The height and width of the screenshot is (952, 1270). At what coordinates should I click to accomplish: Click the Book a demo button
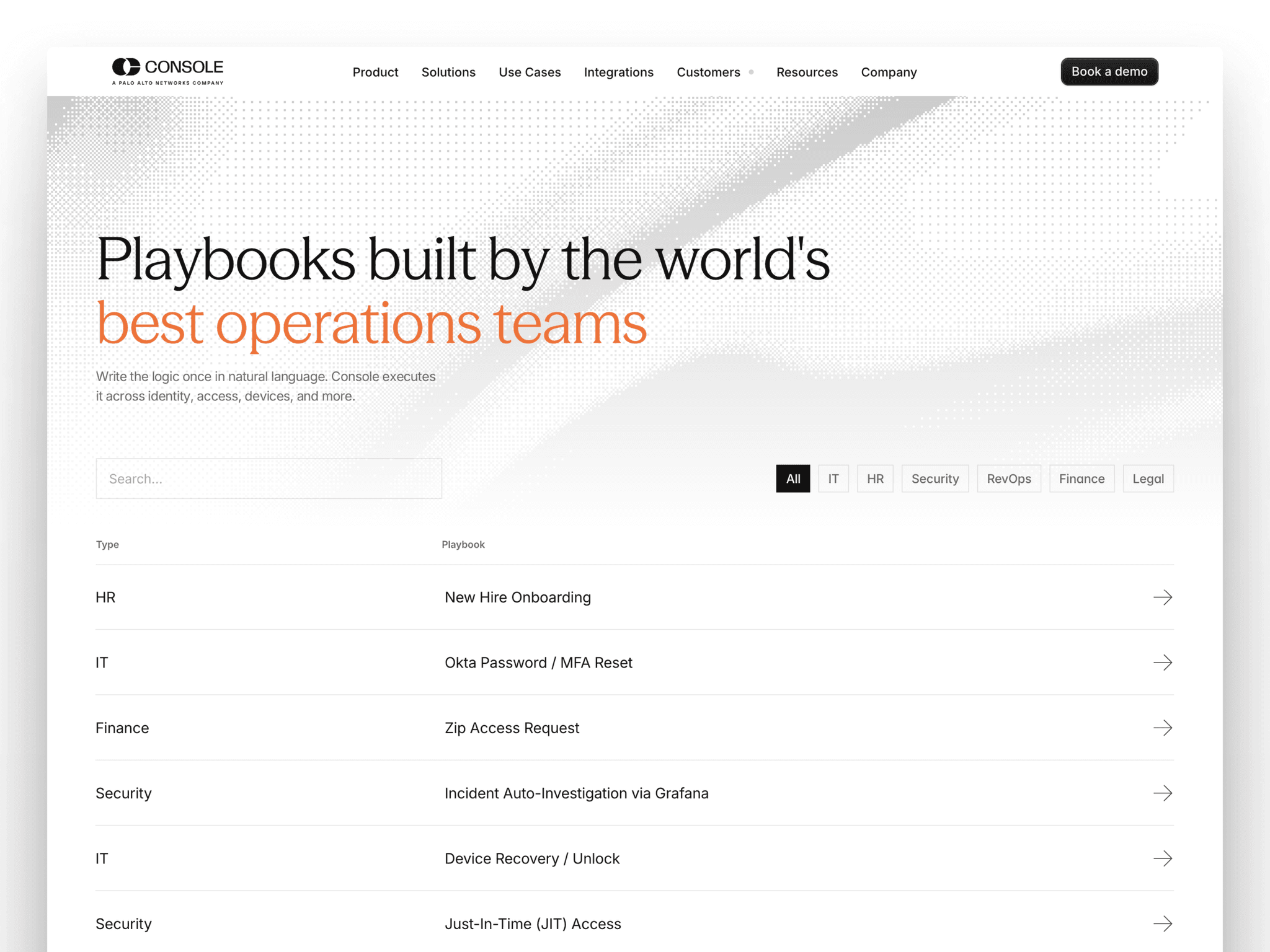[1109, 71]
